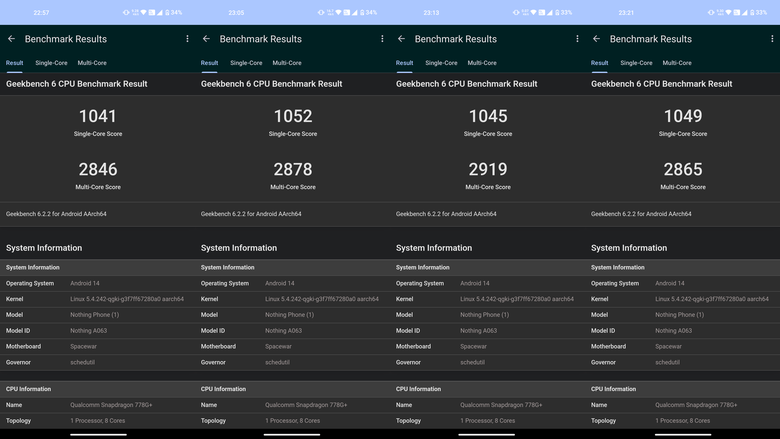Switch to Single-Core tab on the 1049 screen
The height and width of the screenshot is (439, 780).
point(636,63)
